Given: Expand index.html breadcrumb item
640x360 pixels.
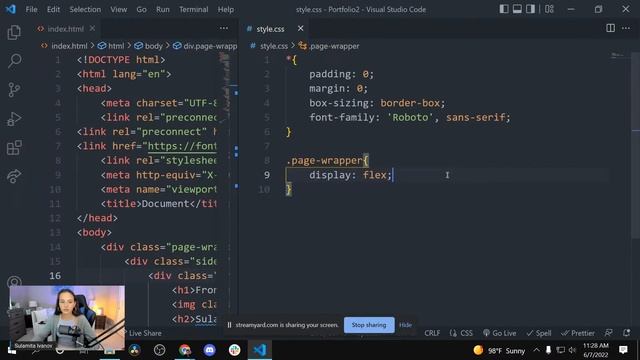Looking at the screenshot, I should click(64, 46).
